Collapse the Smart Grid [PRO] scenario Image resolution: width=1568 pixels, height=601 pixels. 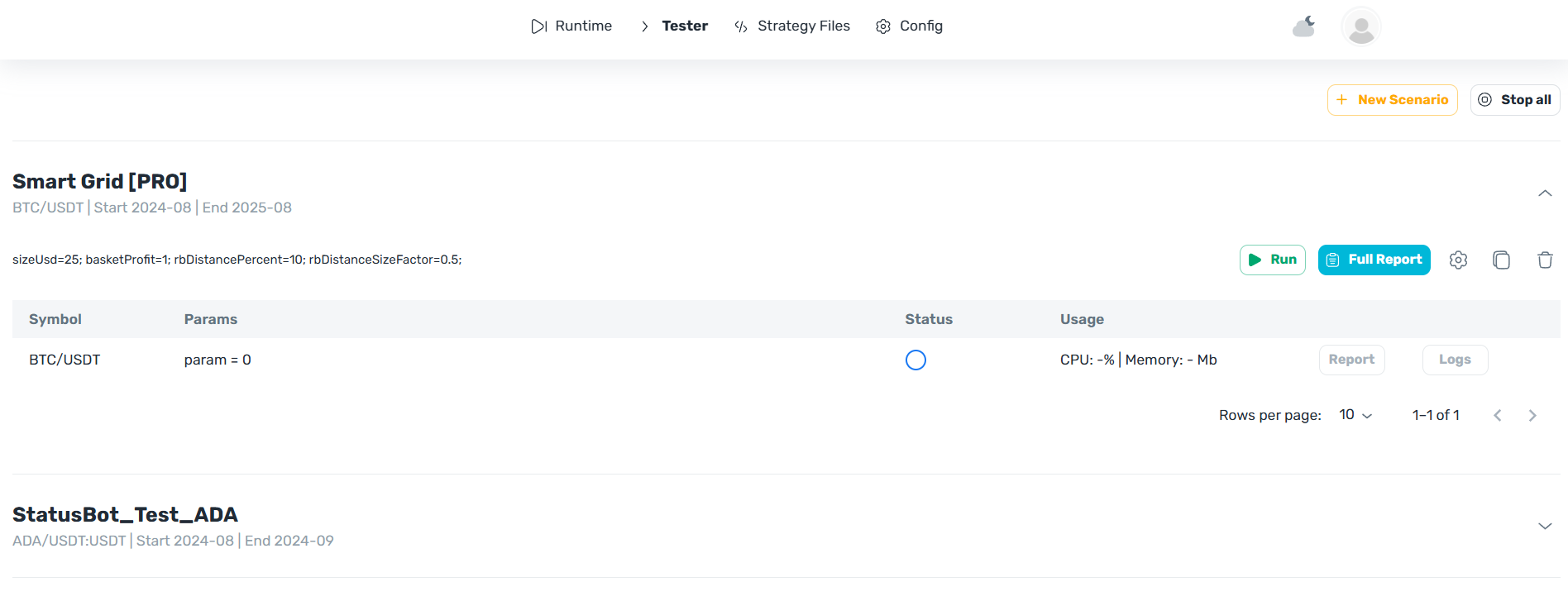(x=1545, y=193)
